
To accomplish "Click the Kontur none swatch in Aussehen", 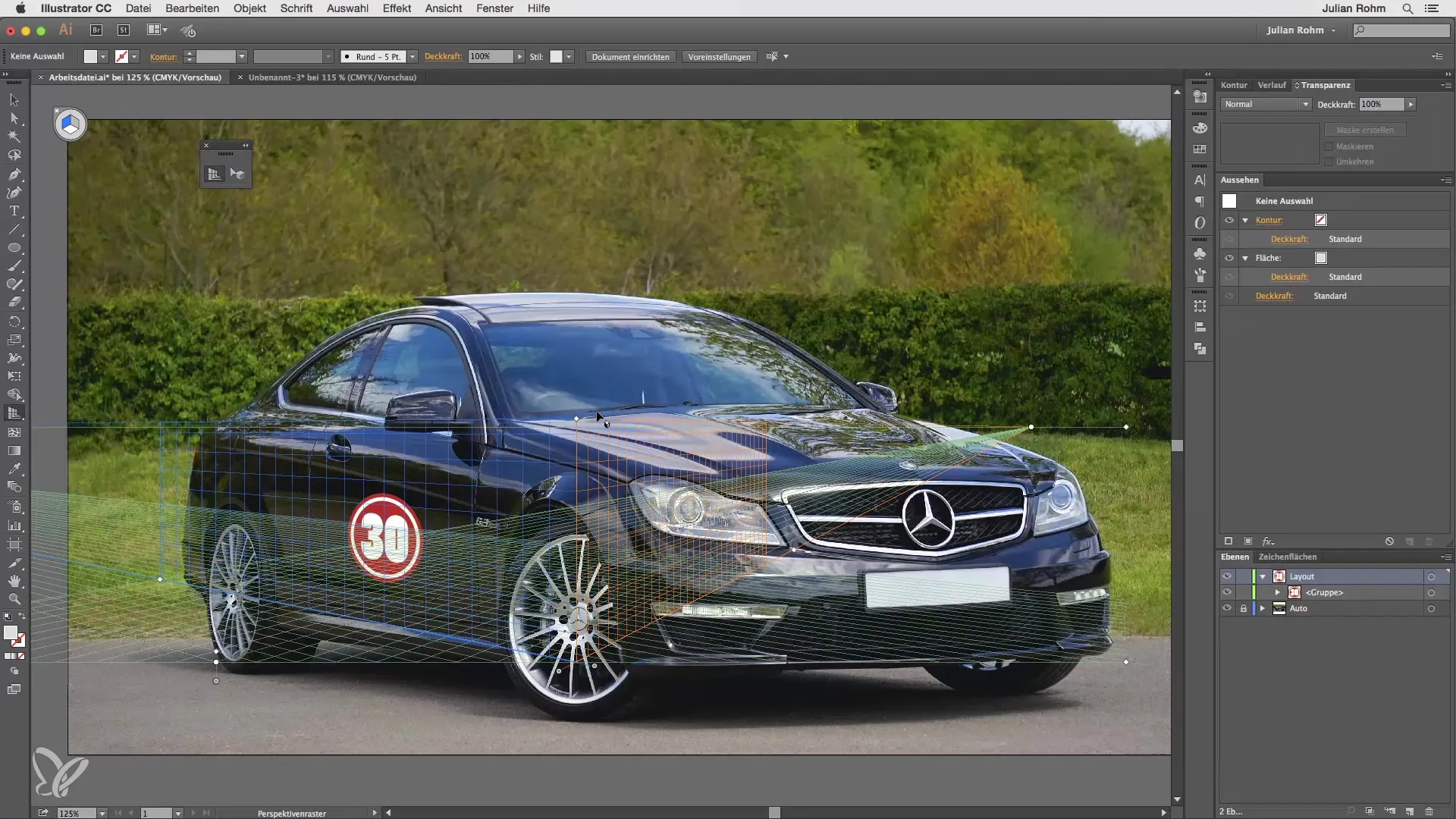I will (x=1321, y=220).
